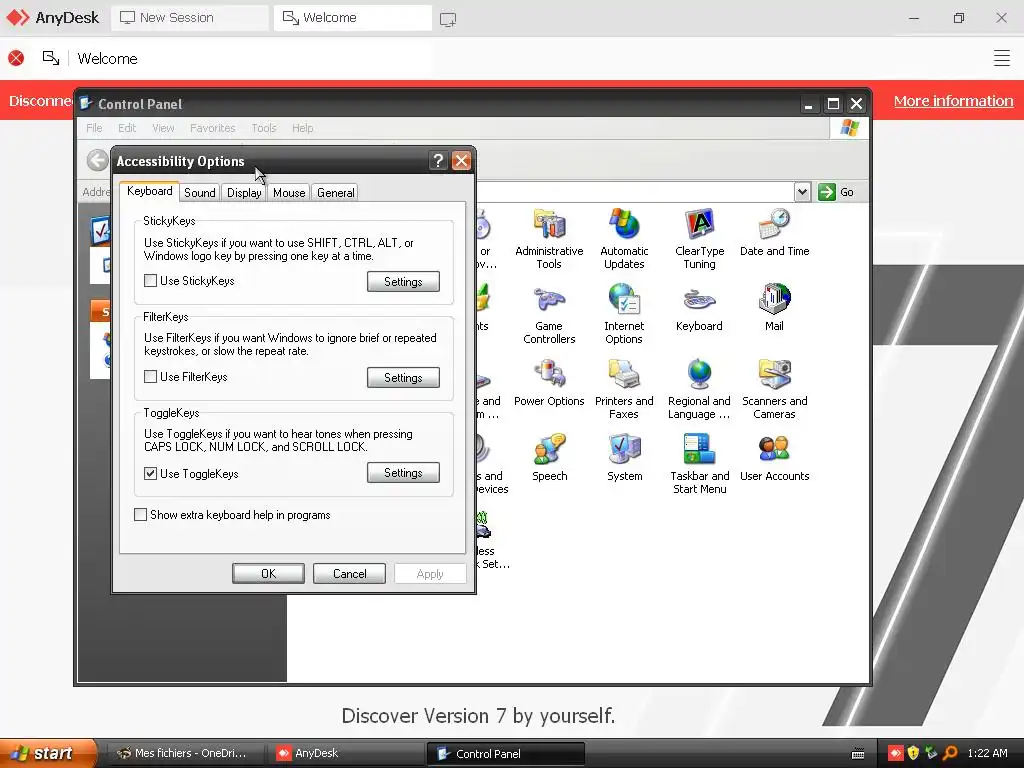Select the Keyboard tab in Accessibility Options

tap(150, 191)
